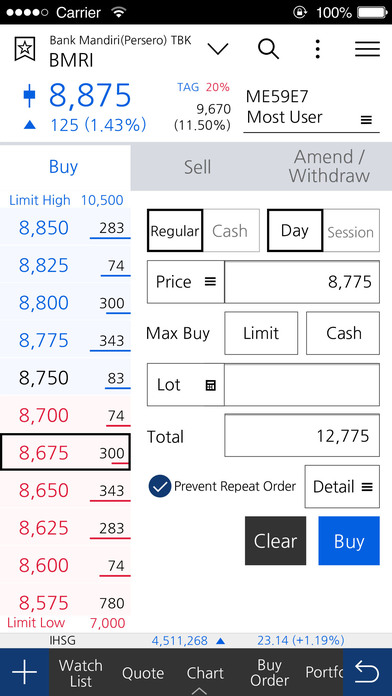The width and height of the screenshot is (392, 696).
Task: Uncheck Prevent Repeat Order checkbox
Action: point(160,486)
